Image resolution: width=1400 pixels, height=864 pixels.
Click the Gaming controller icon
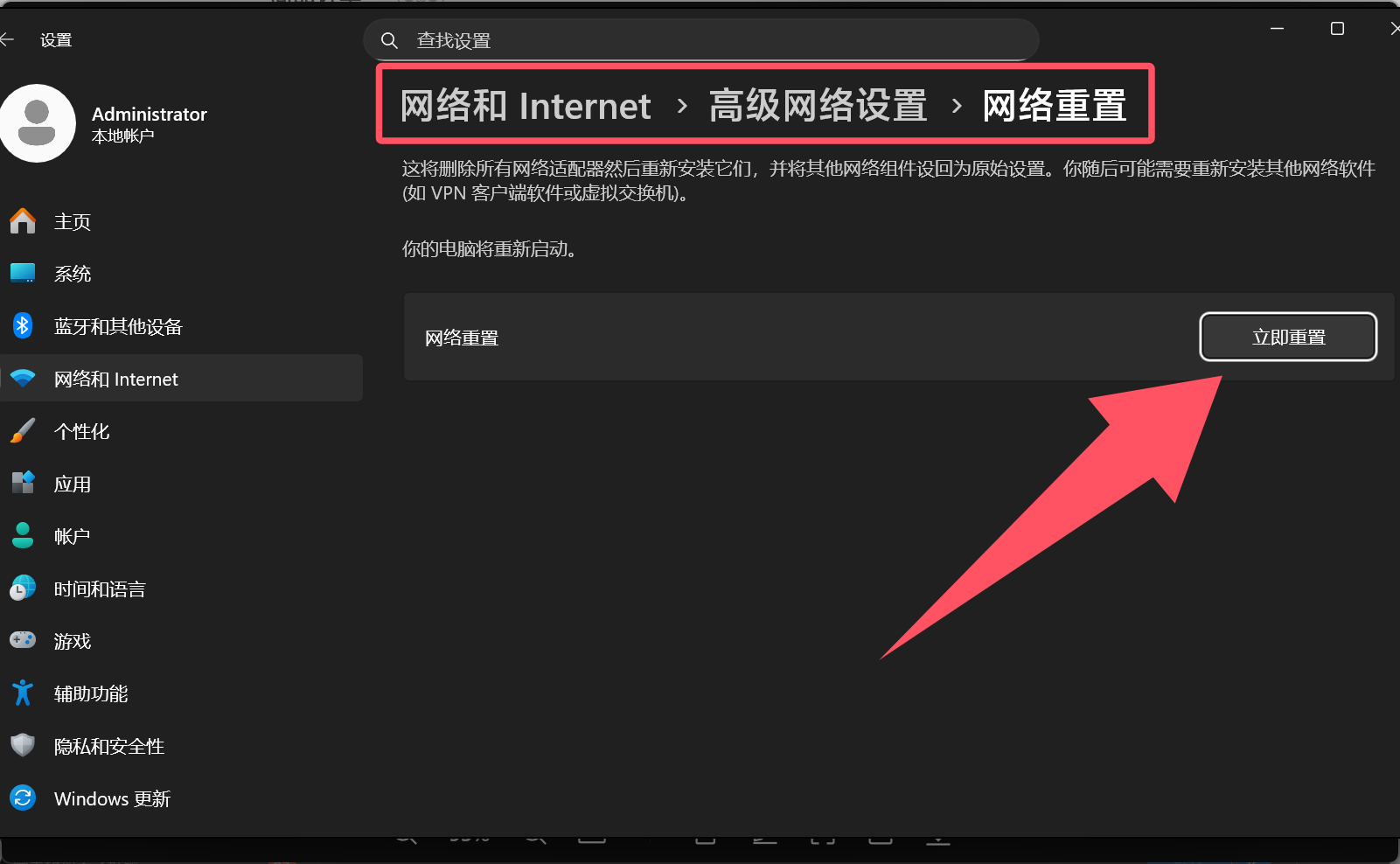[x=23, y=640]
